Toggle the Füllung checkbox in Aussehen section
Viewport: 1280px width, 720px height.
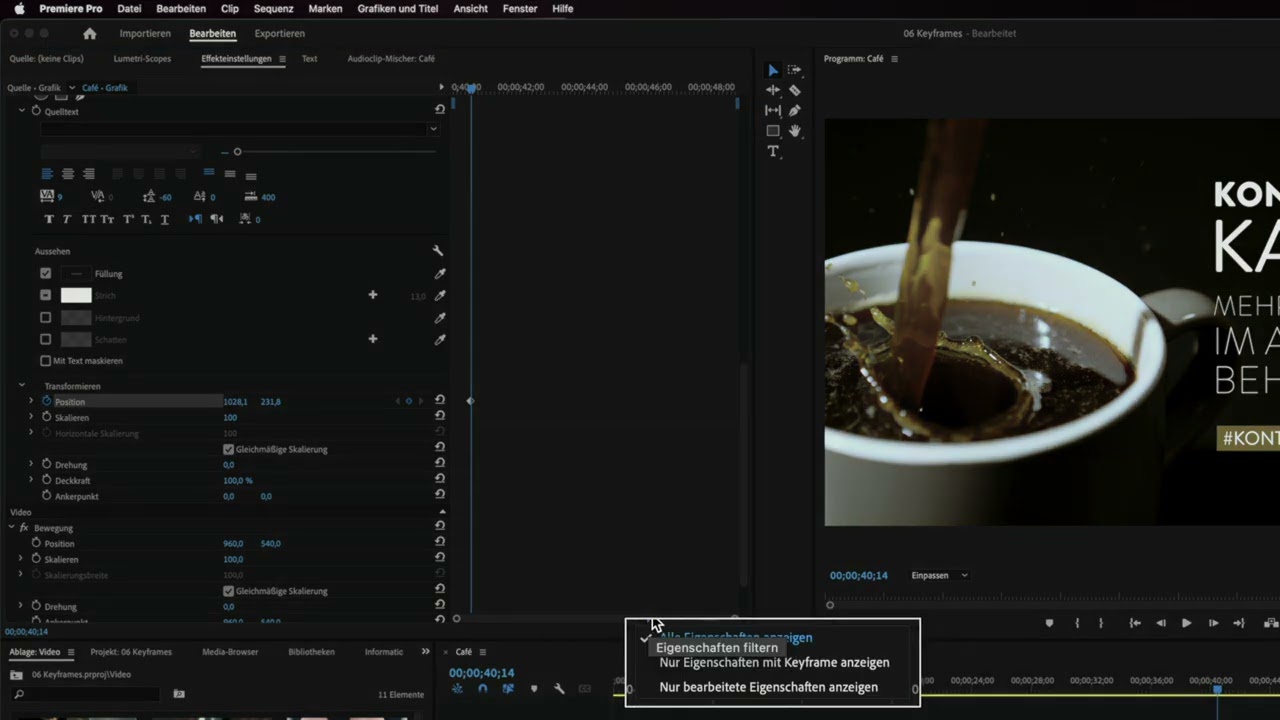pos(45,273)
